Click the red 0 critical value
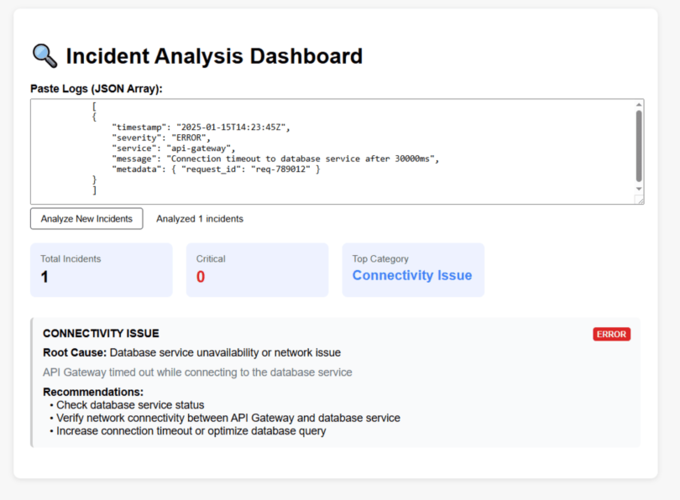Image resolution: width=680 pixels, height=500 pixels. click(200, 277)
